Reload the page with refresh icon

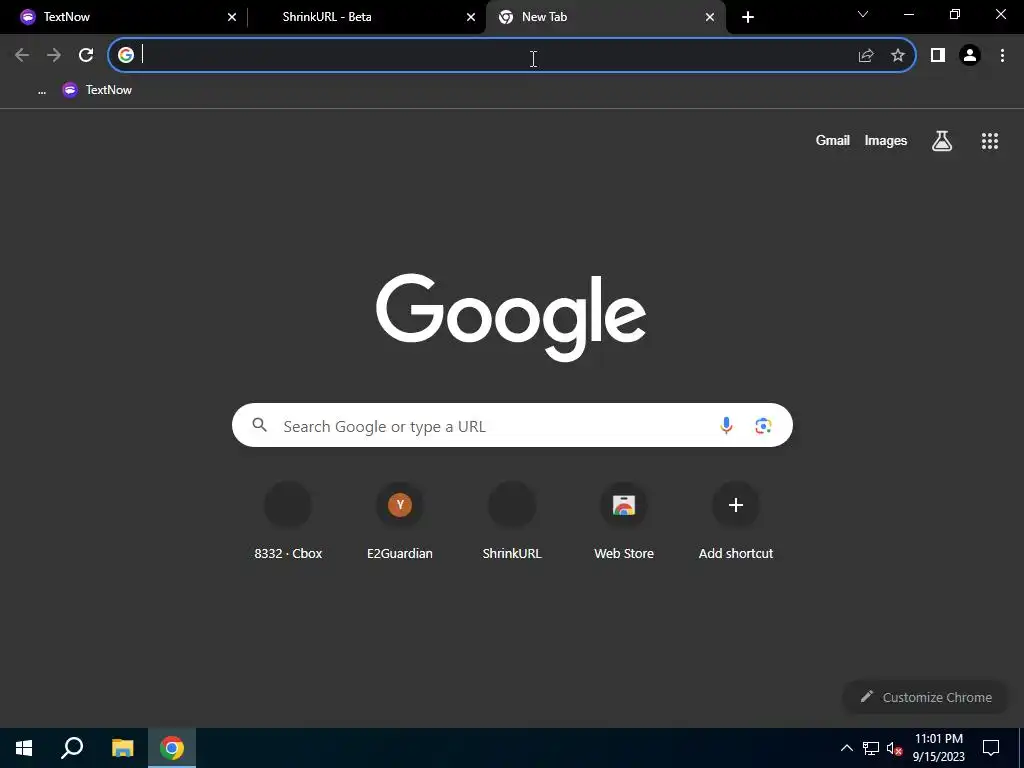[86, 55]
